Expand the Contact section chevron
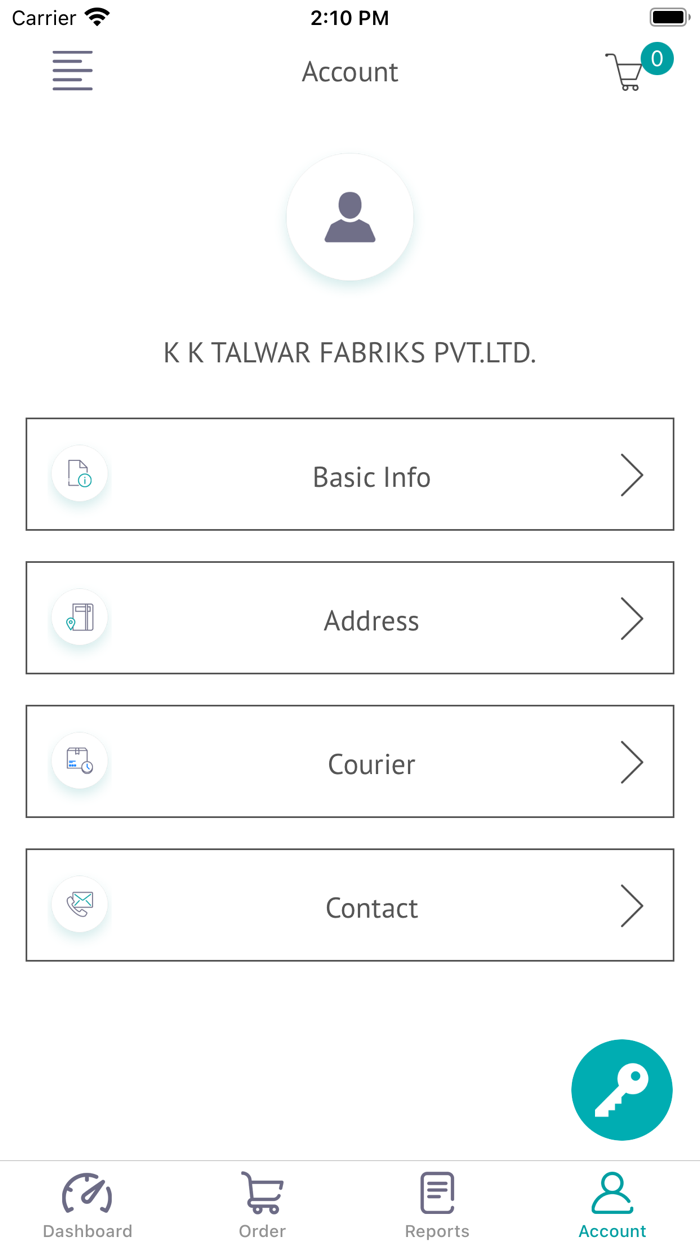Image resolution: width=700 pixels, height=1244 pixels. (x=632, y=906)
